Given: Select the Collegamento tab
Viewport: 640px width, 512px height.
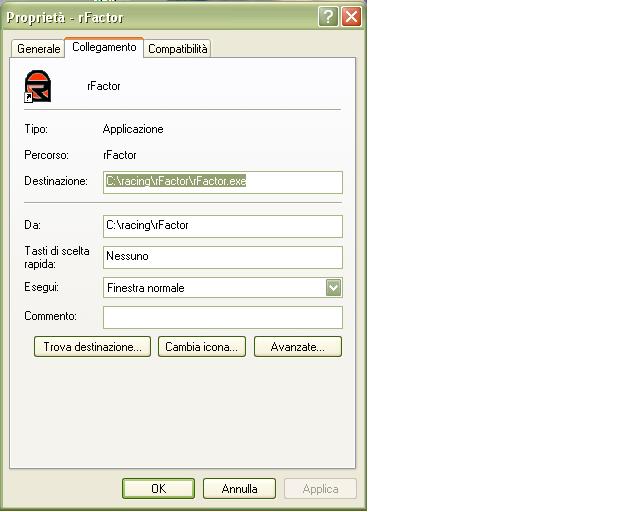Looking at the screenshot, I should coord(104,47).
